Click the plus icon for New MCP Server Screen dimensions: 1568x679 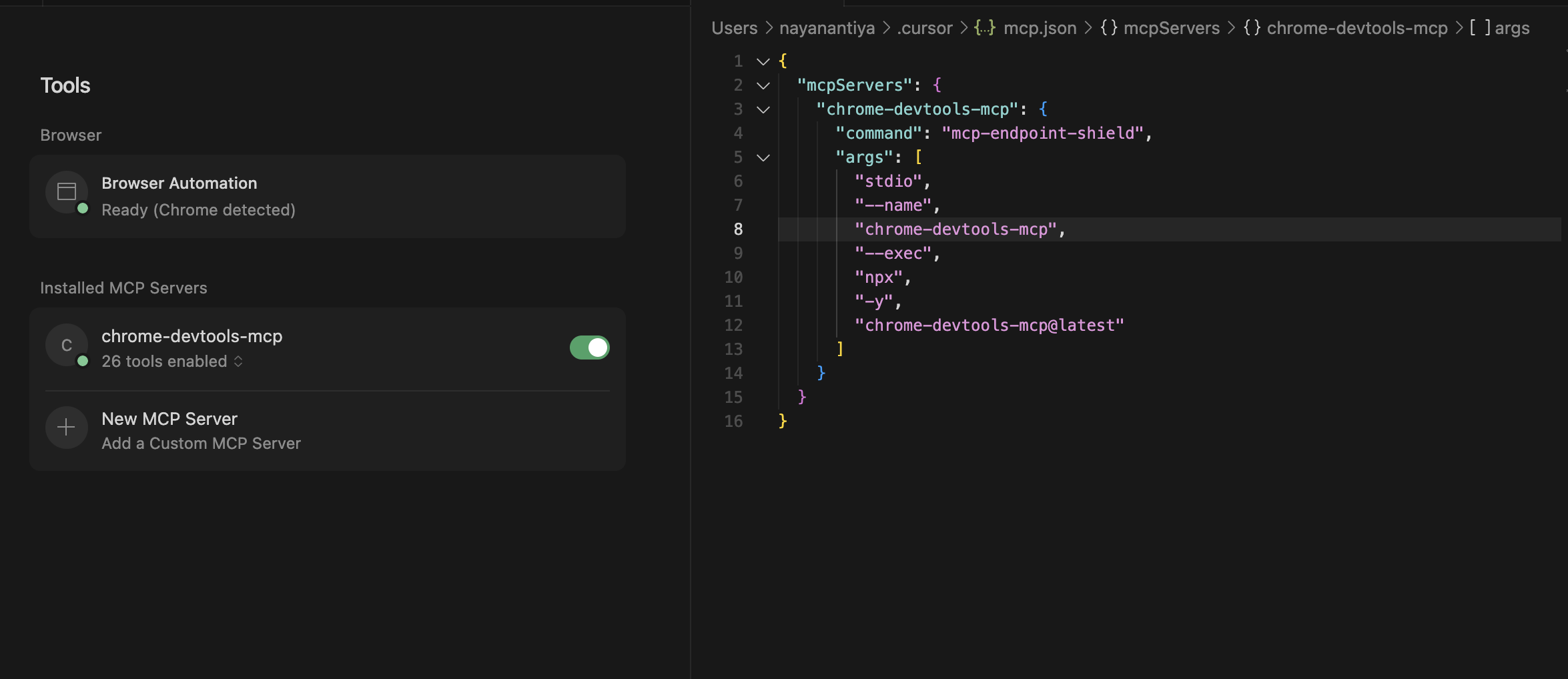[67, 428]
